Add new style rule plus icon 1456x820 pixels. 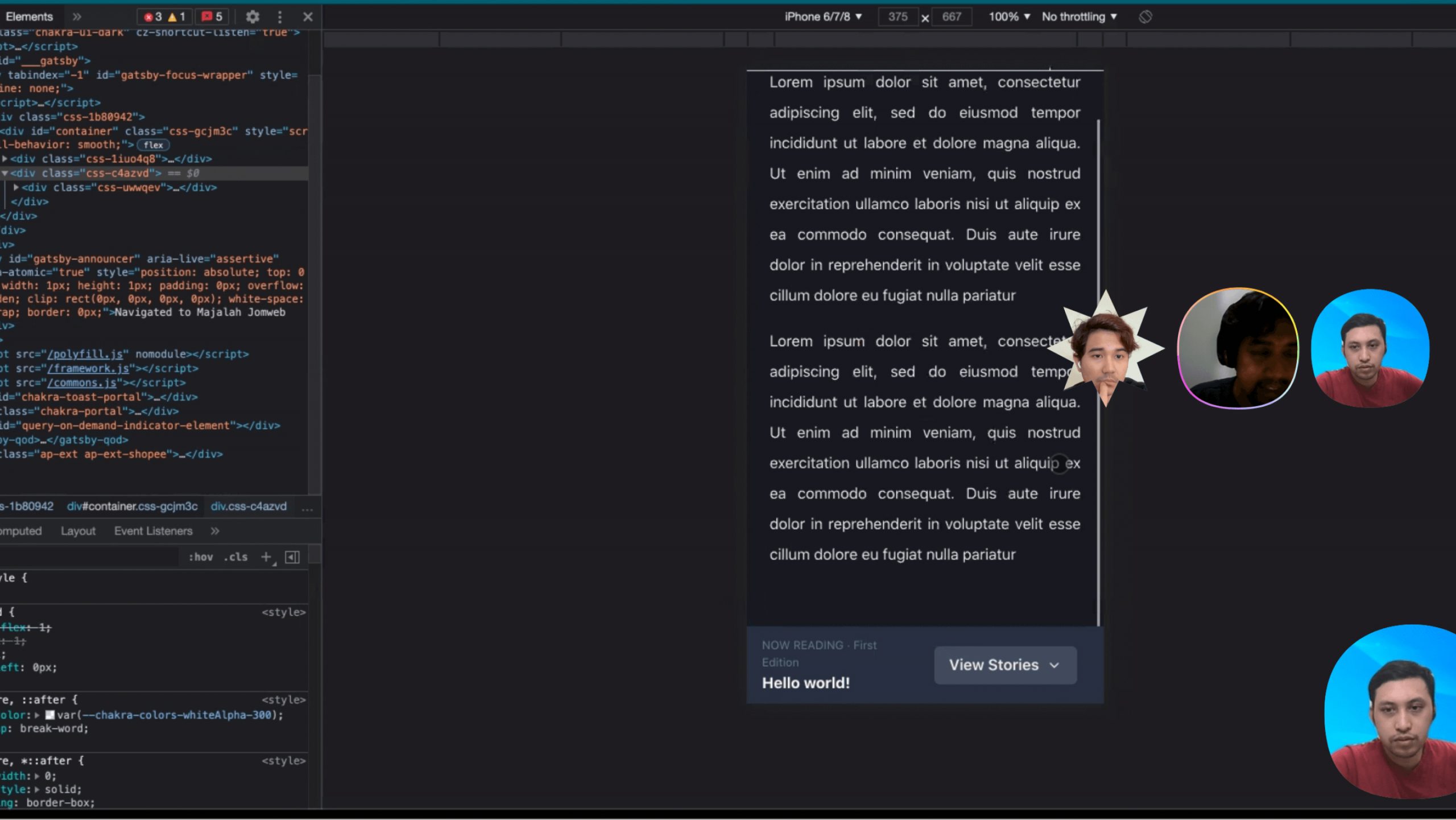click(266, 557)
